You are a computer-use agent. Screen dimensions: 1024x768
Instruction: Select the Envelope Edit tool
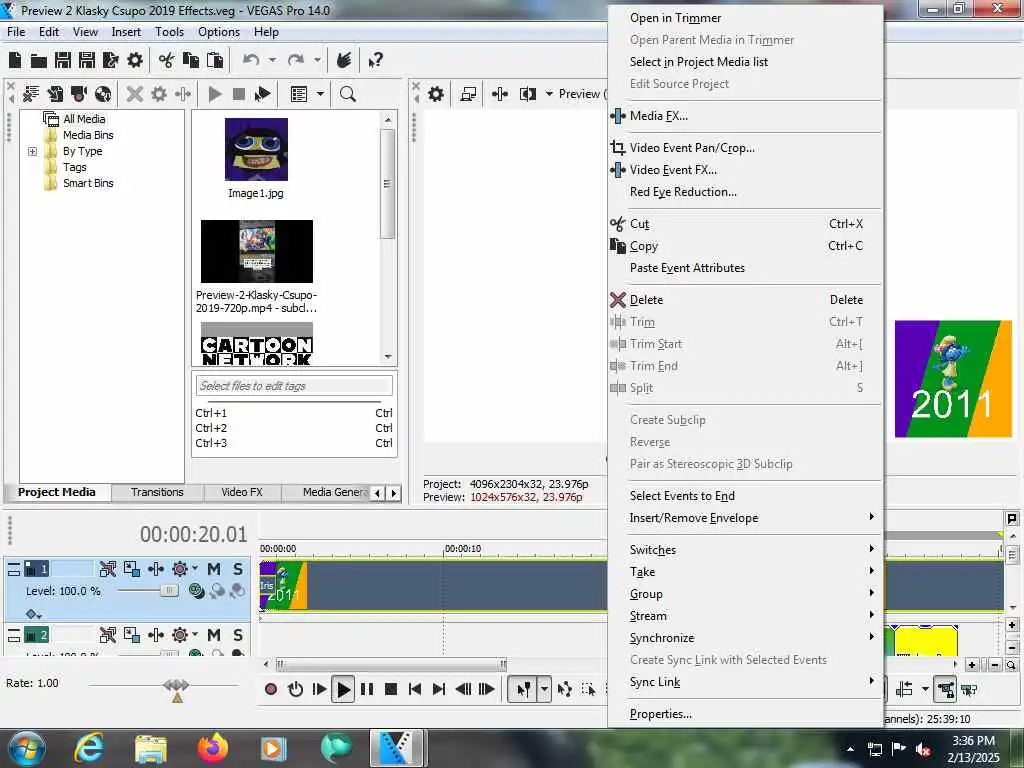(565, 689)
